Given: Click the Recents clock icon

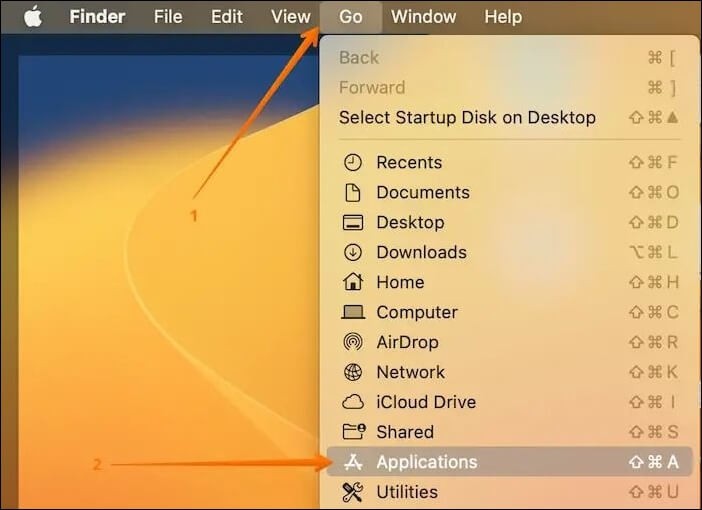Looking at the screenshot, I should pos(352,162).
